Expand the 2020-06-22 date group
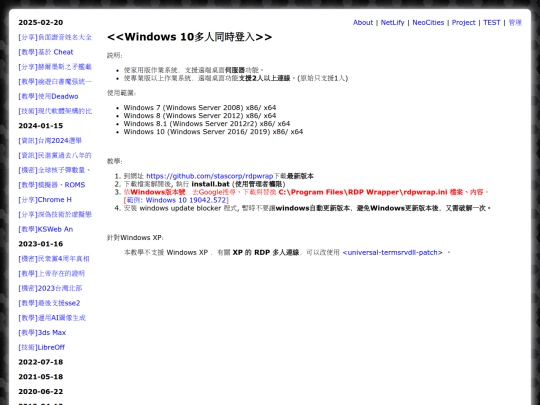Image resolution: width=540 pixels, height=405 pixels. (x=41, y=392)
